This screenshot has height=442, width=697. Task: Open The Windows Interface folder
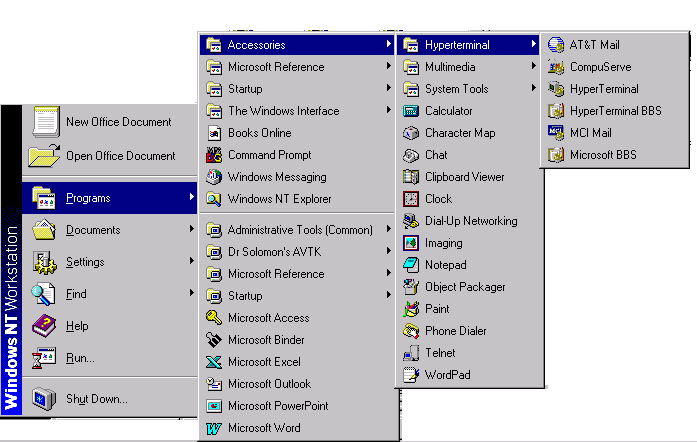click(x=296, y=111)
